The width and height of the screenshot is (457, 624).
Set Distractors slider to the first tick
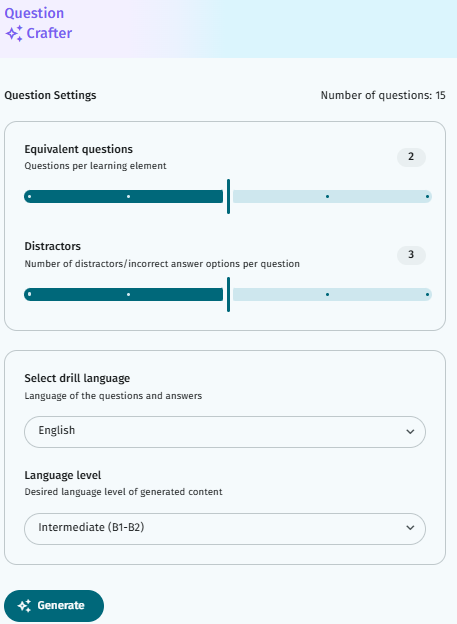point(29,294)
